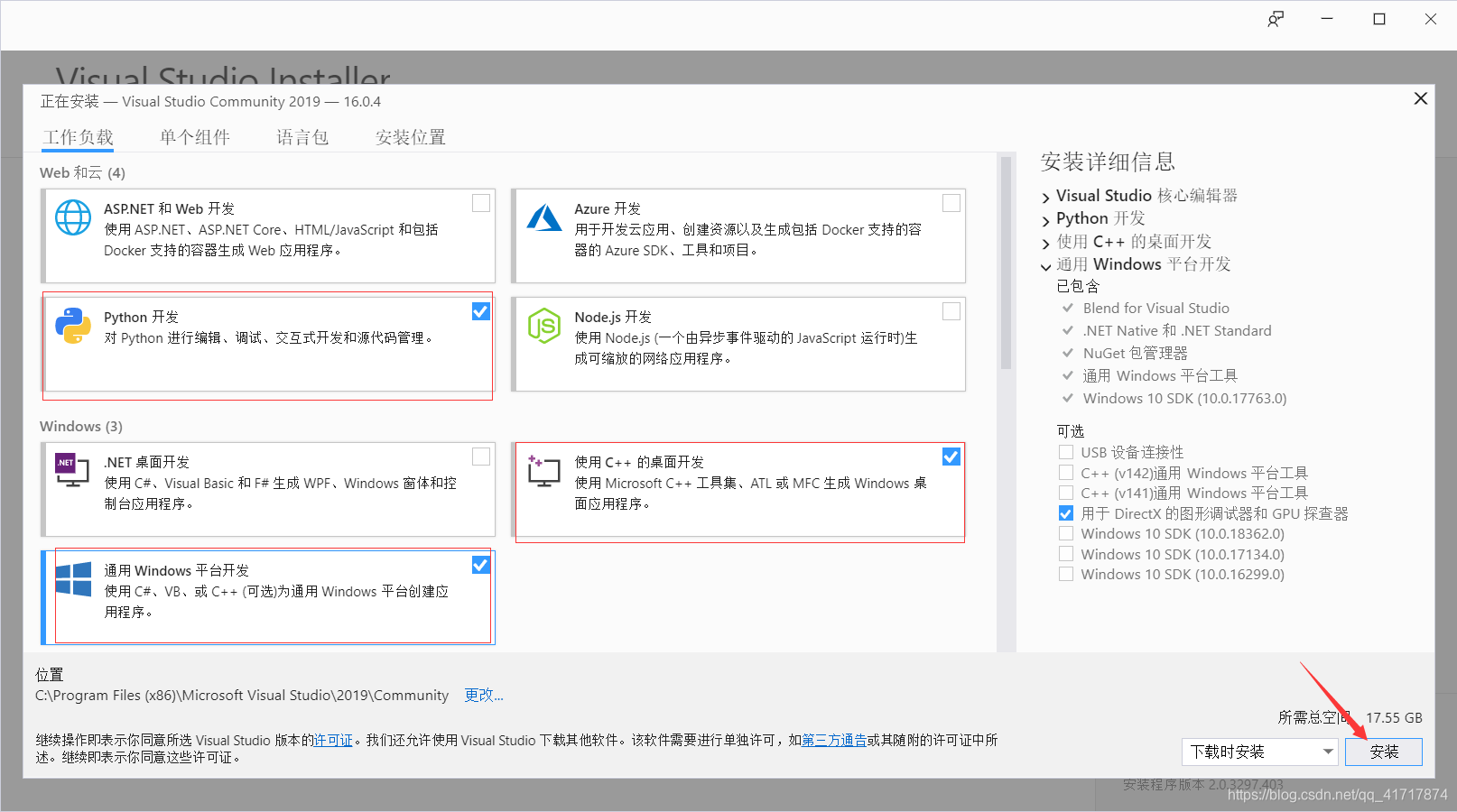The image size is (1457, 812).
Task: Minimize the Visual Studio Installer window
Action: (1327, 19)
